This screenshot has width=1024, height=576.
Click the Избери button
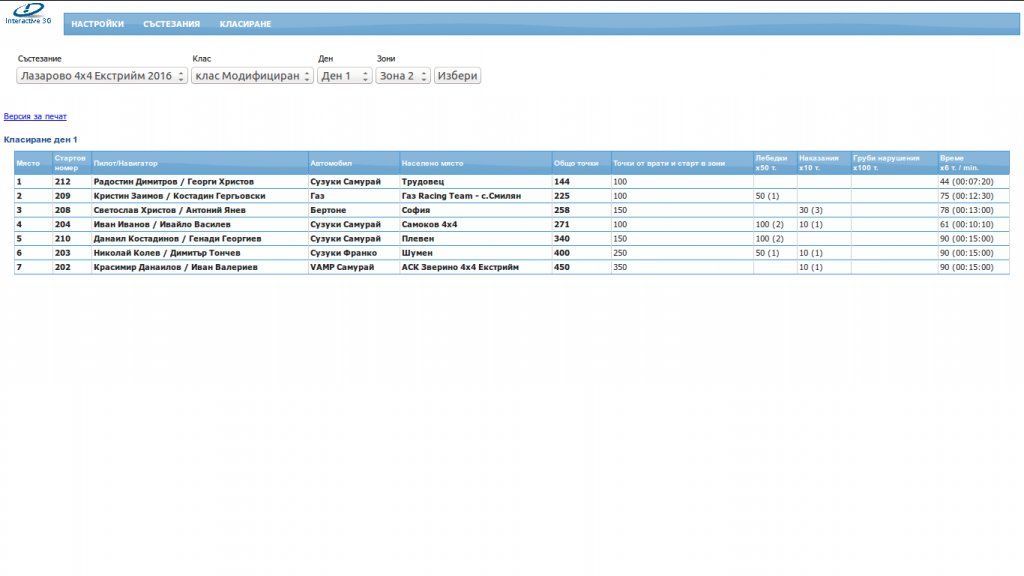tap(457, 76)
